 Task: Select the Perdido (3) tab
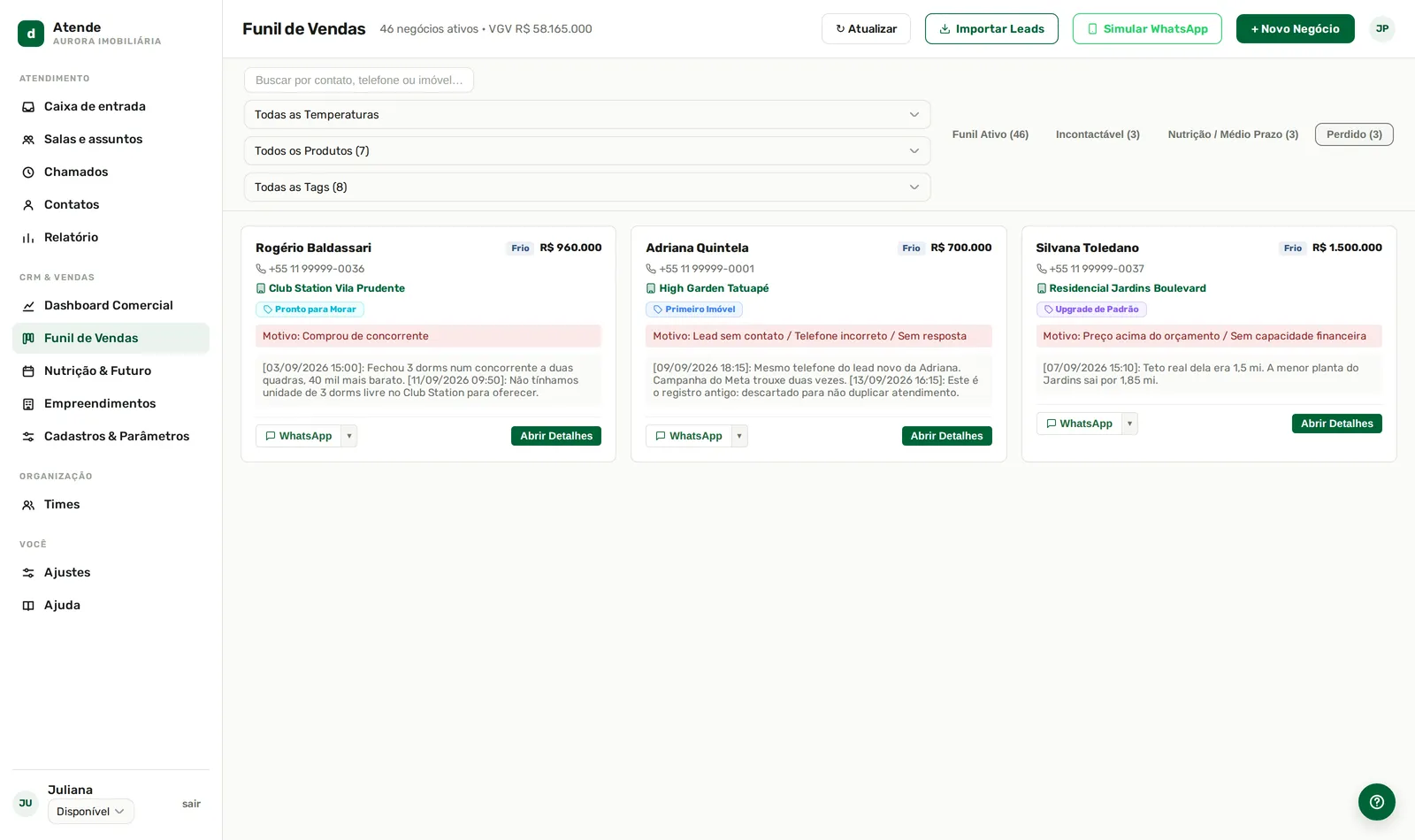point(1354,134)
